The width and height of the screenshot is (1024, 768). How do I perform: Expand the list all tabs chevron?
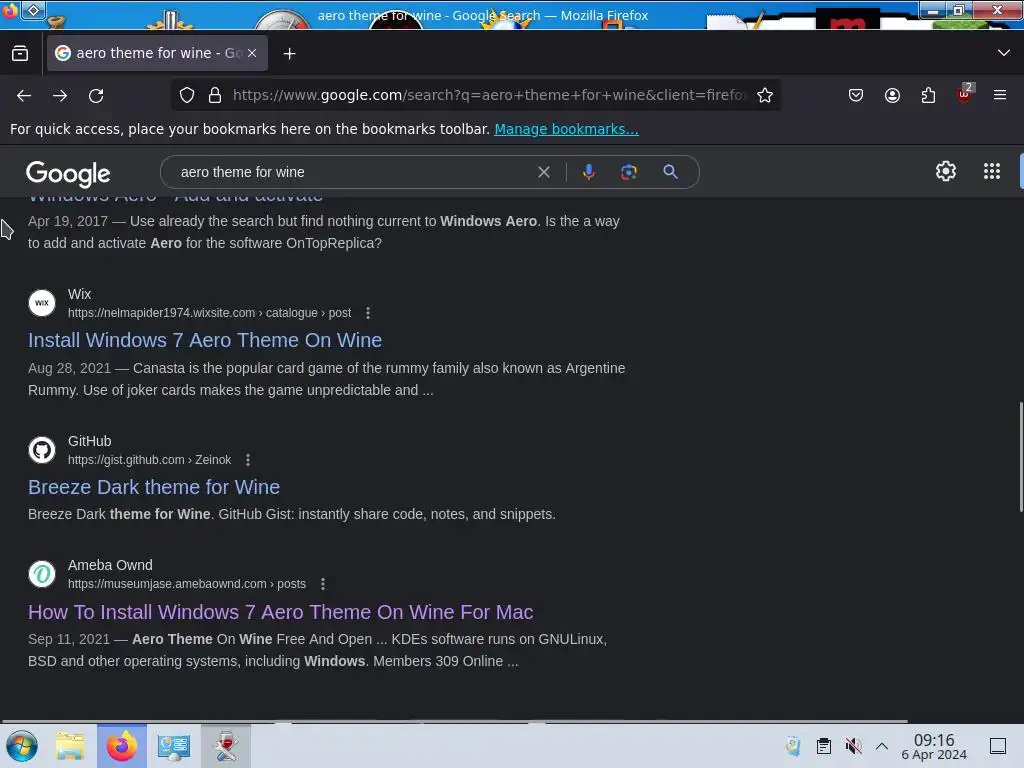click(1004, 53)
